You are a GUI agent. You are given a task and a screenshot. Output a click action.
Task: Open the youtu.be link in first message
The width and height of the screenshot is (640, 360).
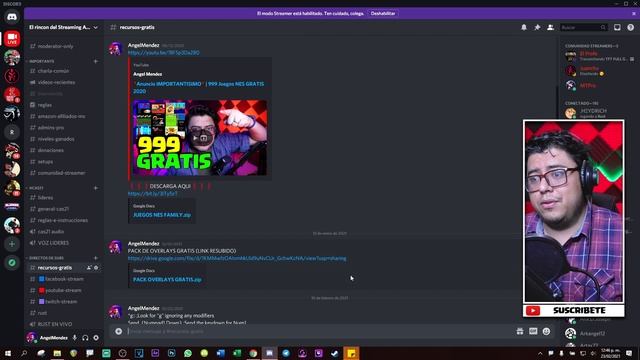click(164, 53)
